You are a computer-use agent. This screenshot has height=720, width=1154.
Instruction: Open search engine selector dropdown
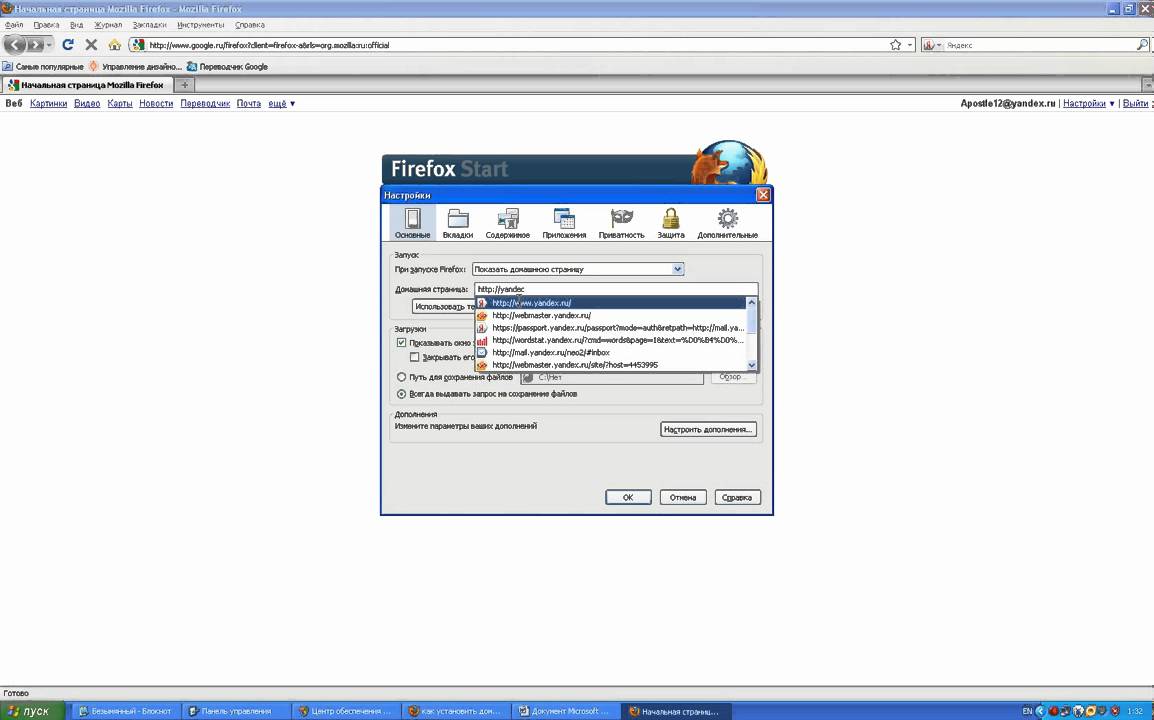(x=932, y=45)
